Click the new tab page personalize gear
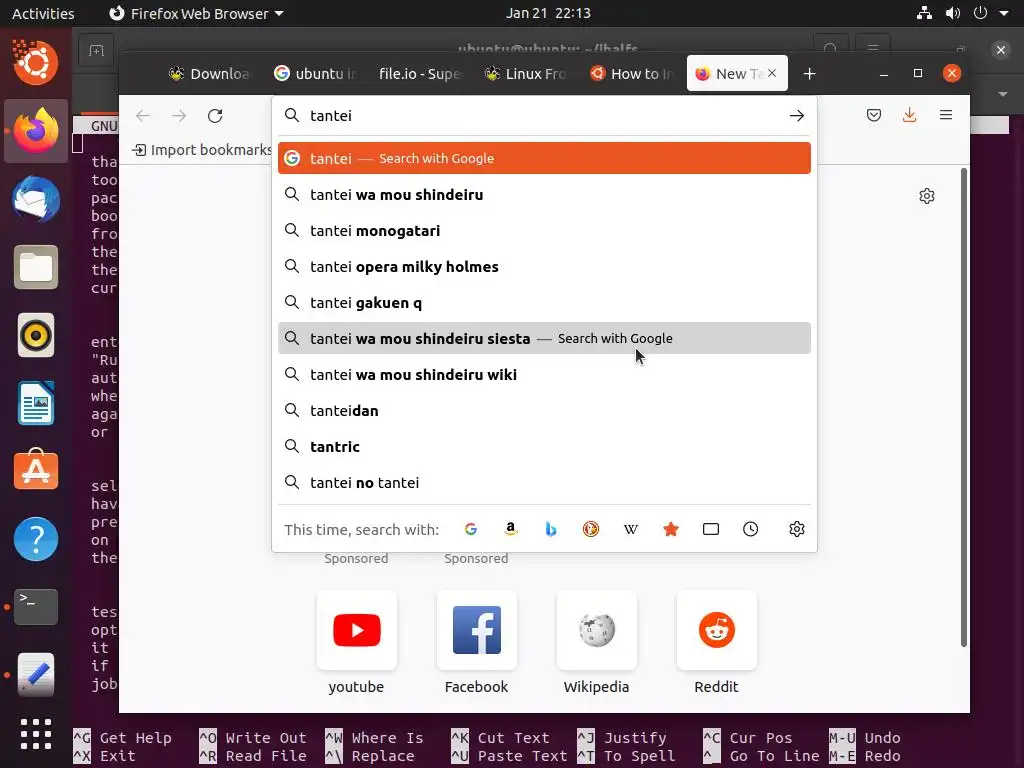Screen dimensions: 1024x768 pos(927,196)
